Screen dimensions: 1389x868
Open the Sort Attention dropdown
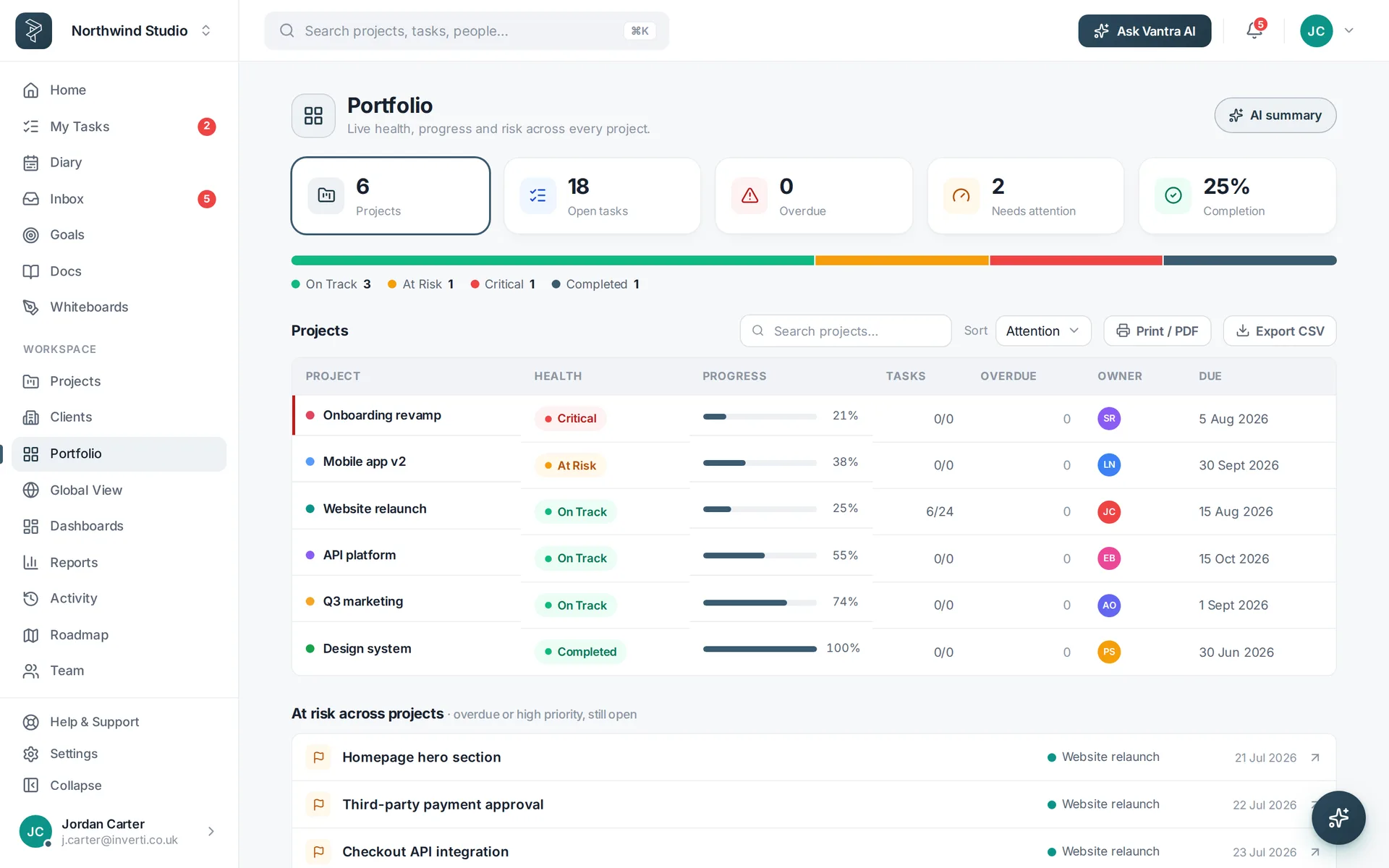[1043, 331]
